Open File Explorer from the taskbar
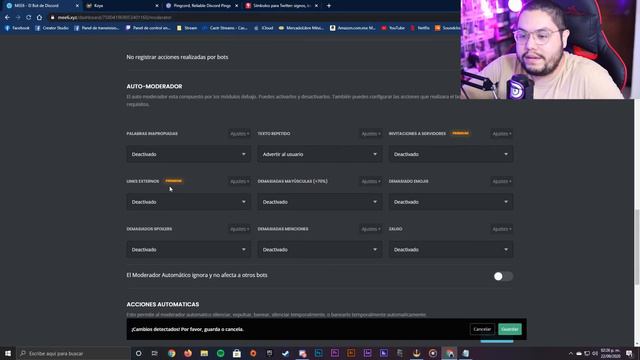The width and height of the screenshot is (640, 360). [x=204, y=353]
